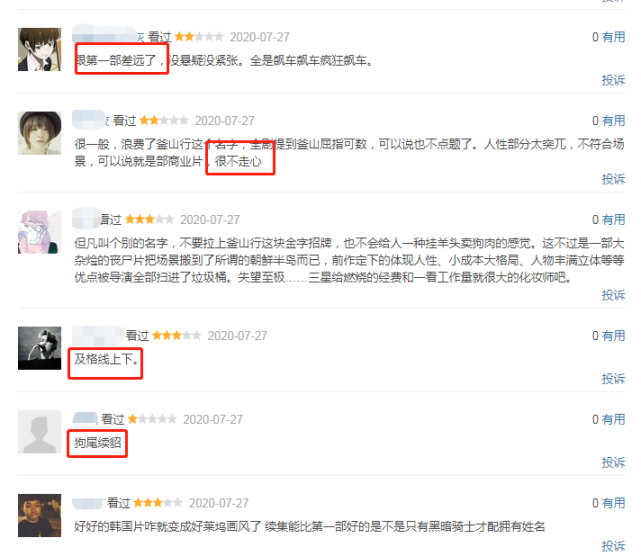
Task: Open the pink pastel anime avatar
Action: [x=40, y=232]
